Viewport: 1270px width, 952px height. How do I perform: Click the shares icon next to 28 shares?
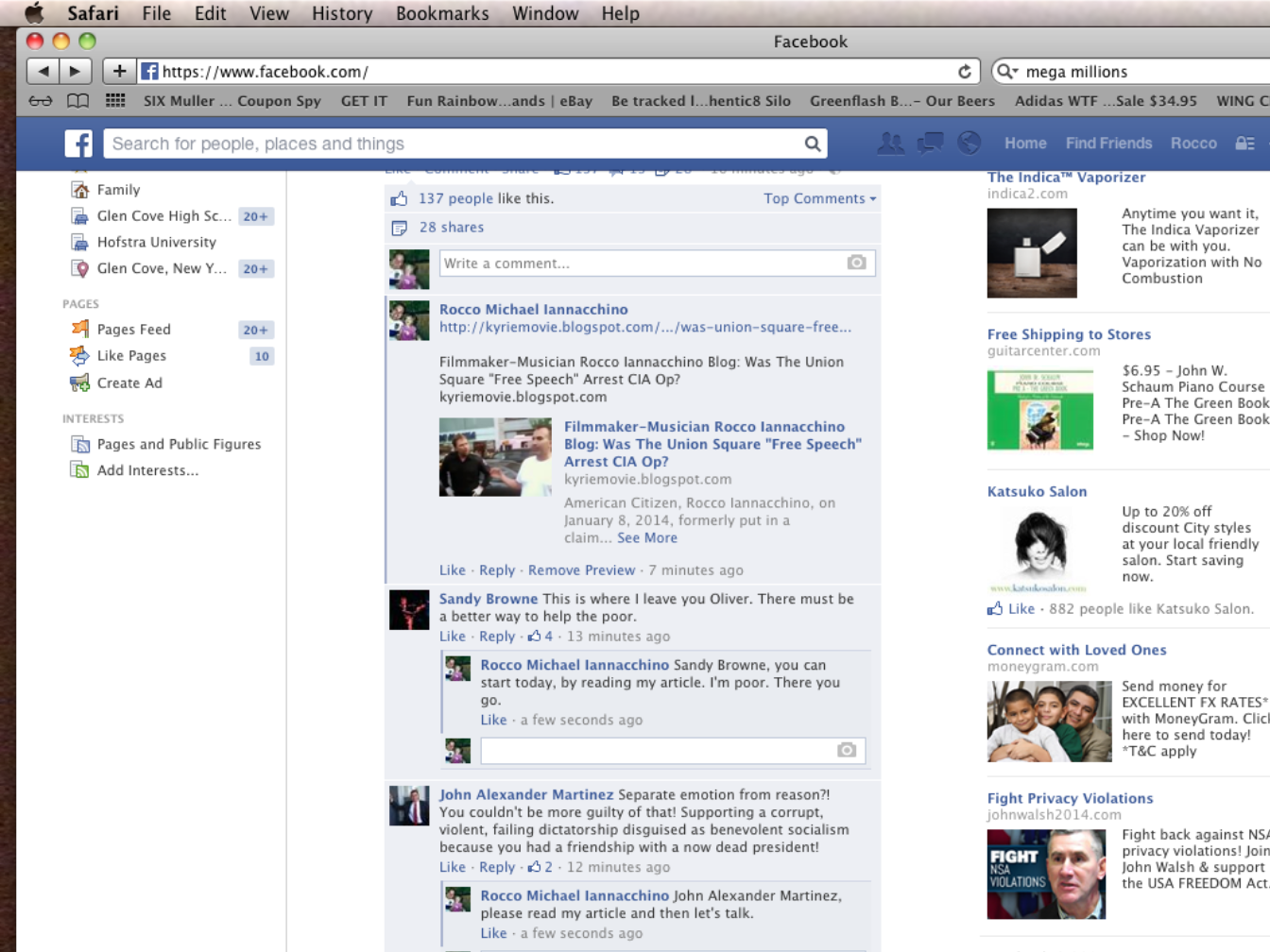click(400, 228)
